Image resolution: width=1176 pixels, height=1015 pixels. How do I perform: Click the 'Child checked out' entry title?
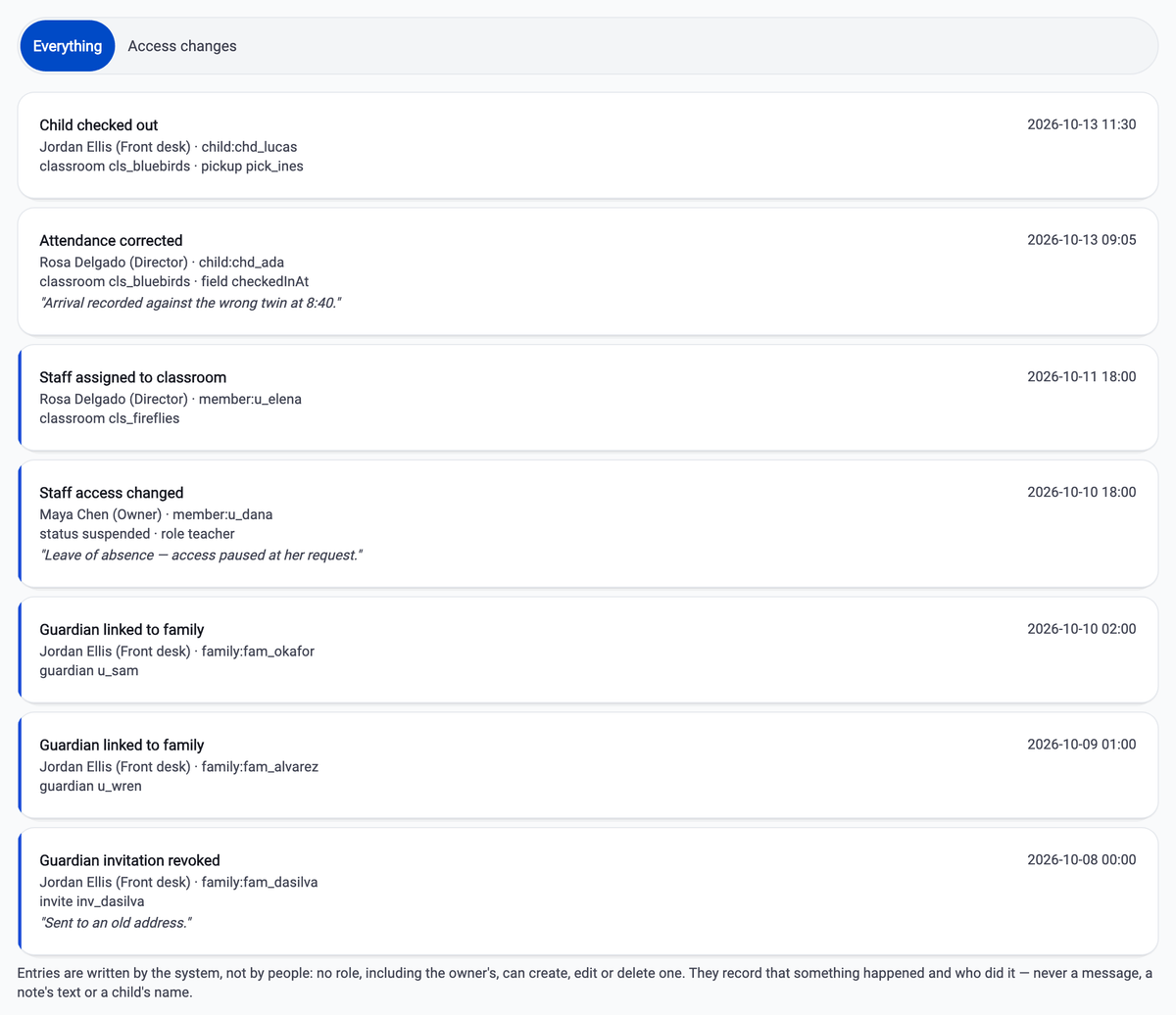tap(99, 125)
